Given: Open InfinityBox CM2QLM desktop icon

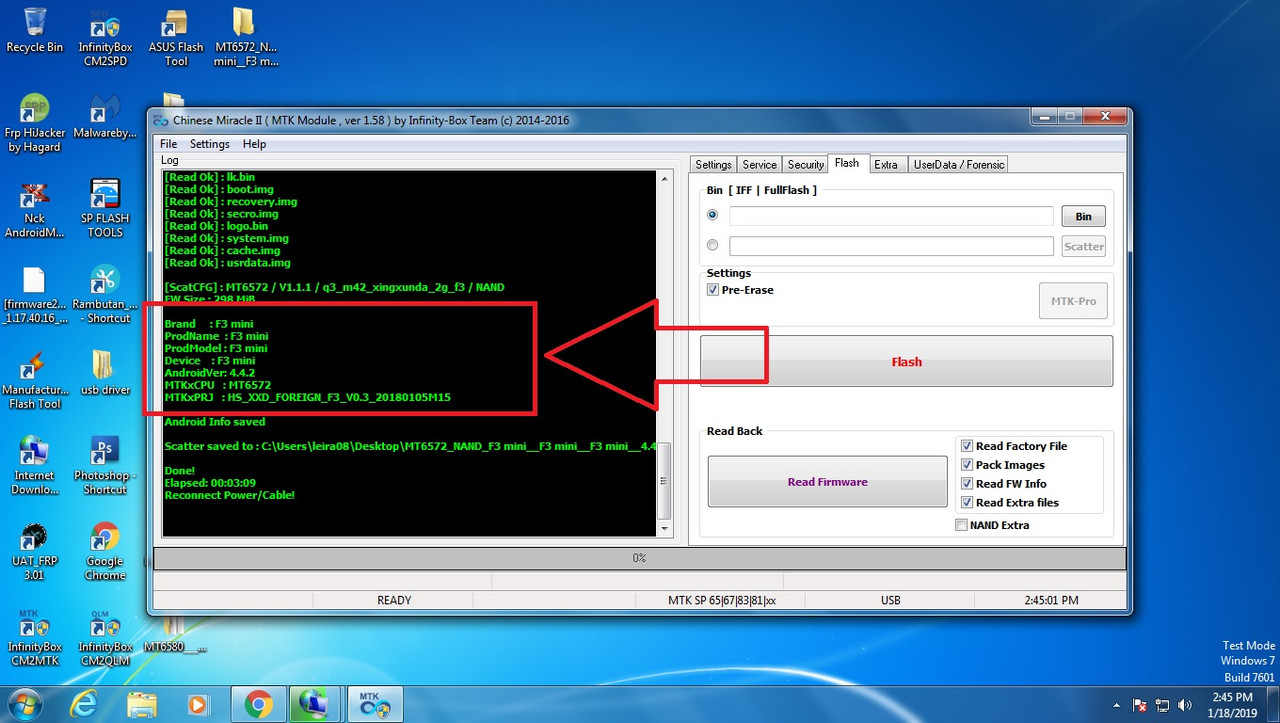Looking at the screenshot, I should pos(105,638).
